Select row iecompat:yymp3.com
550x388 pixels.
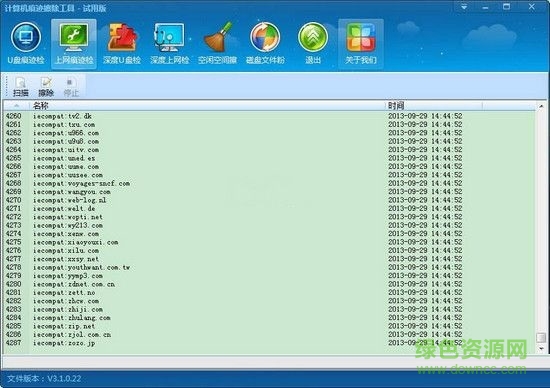pos(269,276)
